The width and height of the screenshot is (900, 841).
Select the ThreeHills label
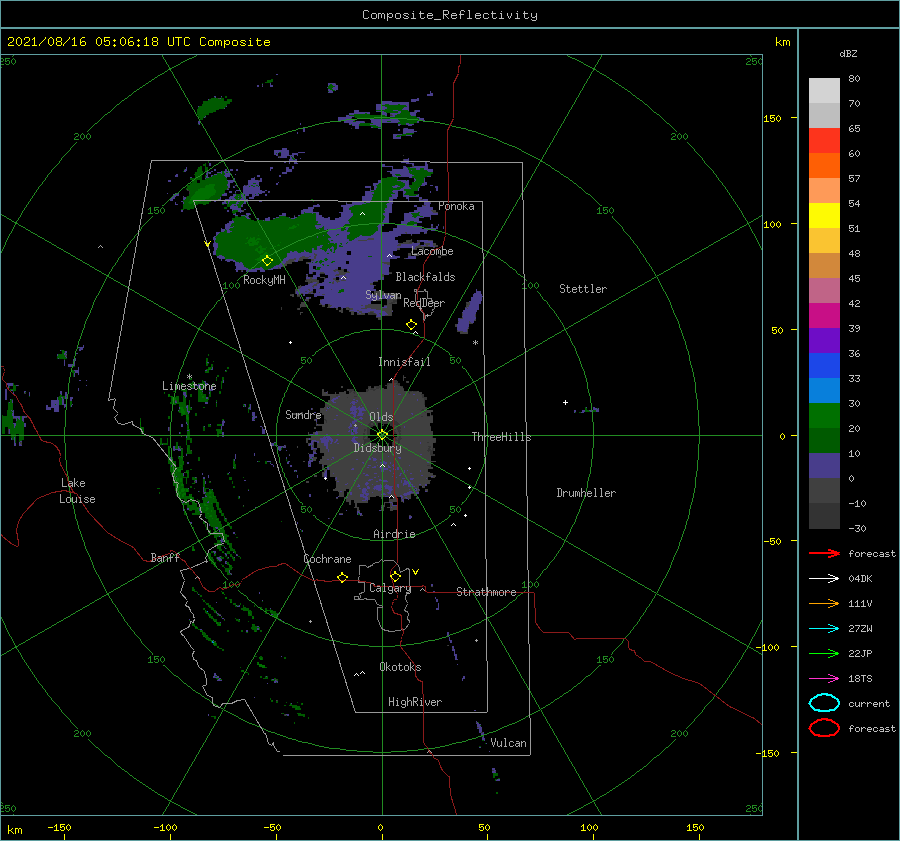501,437
